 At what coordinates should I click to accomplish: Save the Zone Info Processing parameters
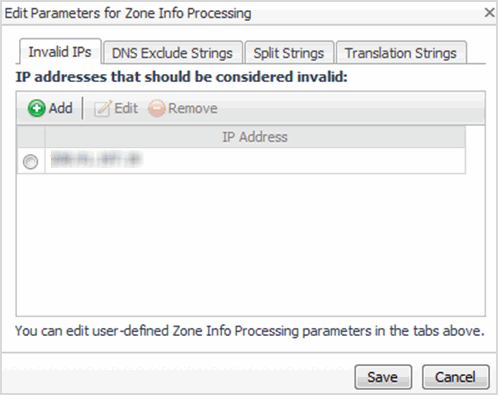[383, 377]
